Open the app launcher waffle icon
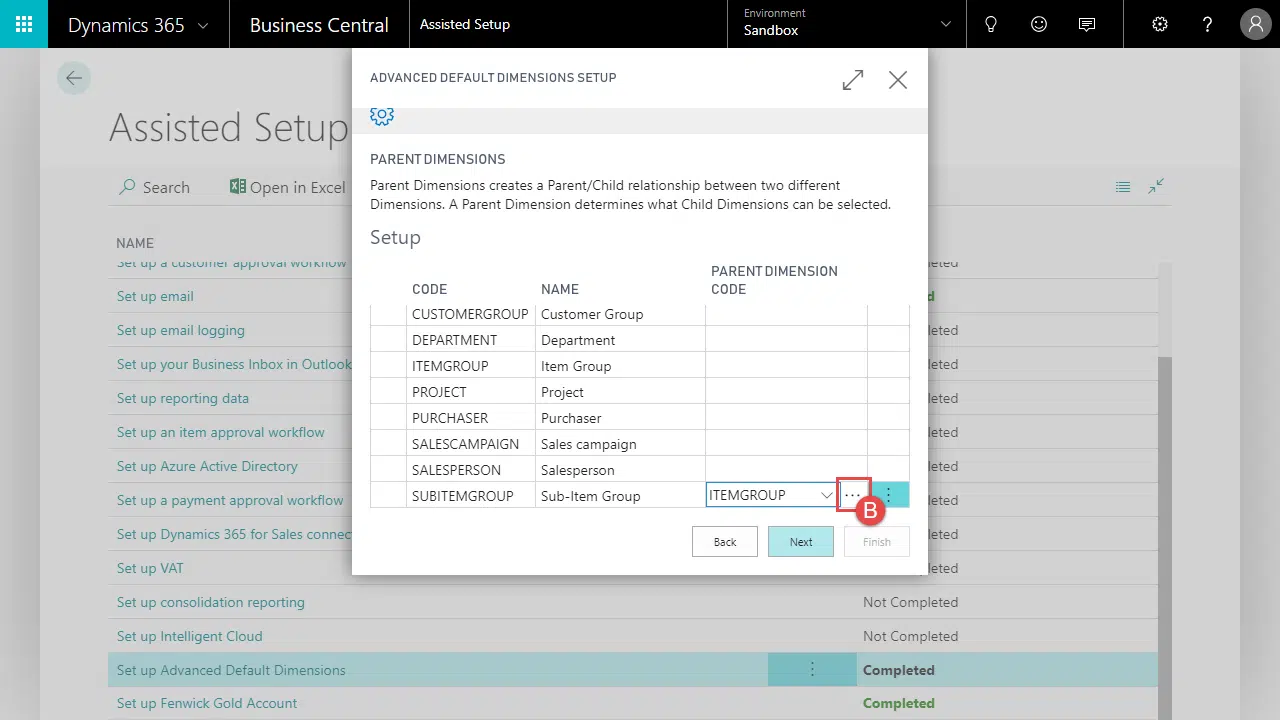The image size is (1280, 720). pos(24,24)
